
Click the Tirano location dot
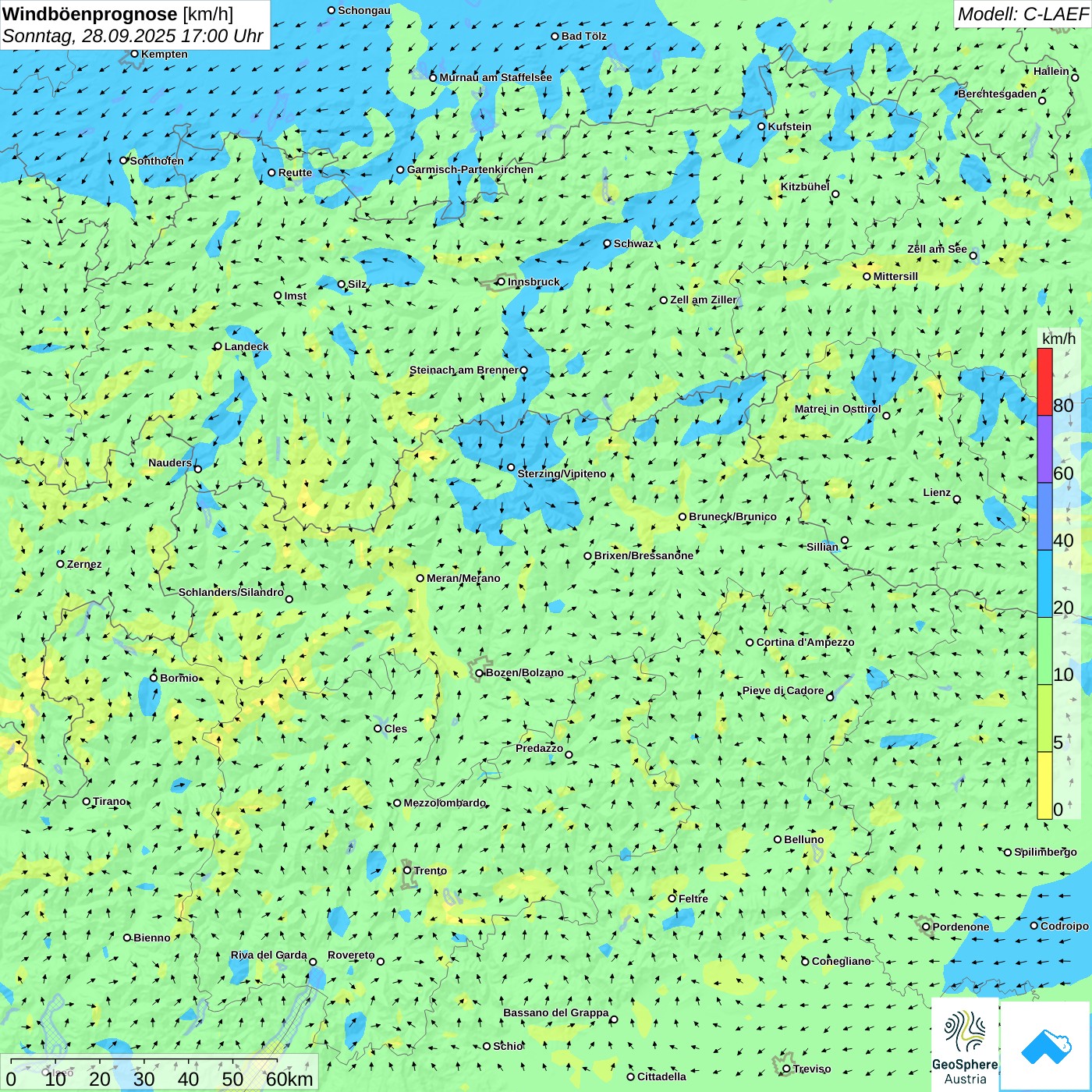[x=86, y=801]
